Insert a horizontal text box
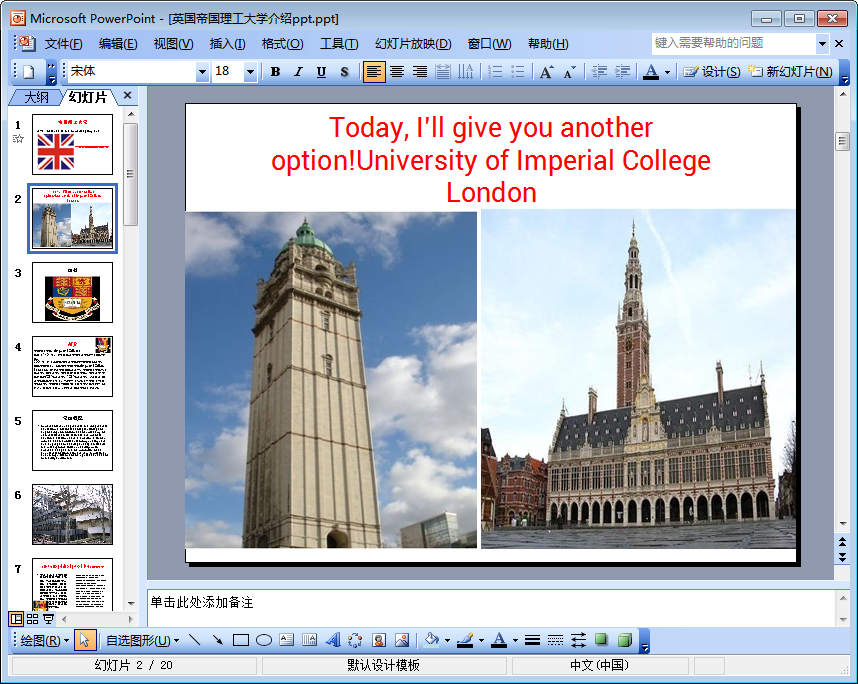This screenshot has height=684, width=858. coord(287,640)
